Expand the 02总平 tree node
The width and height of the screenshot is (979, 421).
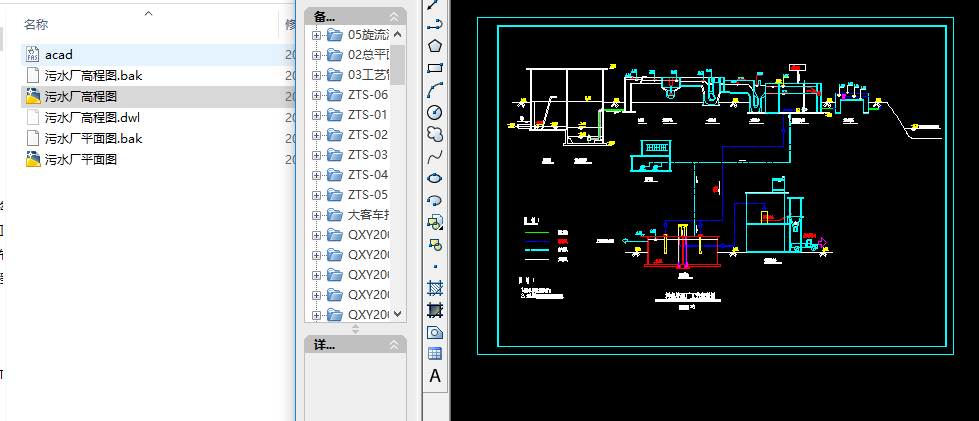(x=316, y=56)
